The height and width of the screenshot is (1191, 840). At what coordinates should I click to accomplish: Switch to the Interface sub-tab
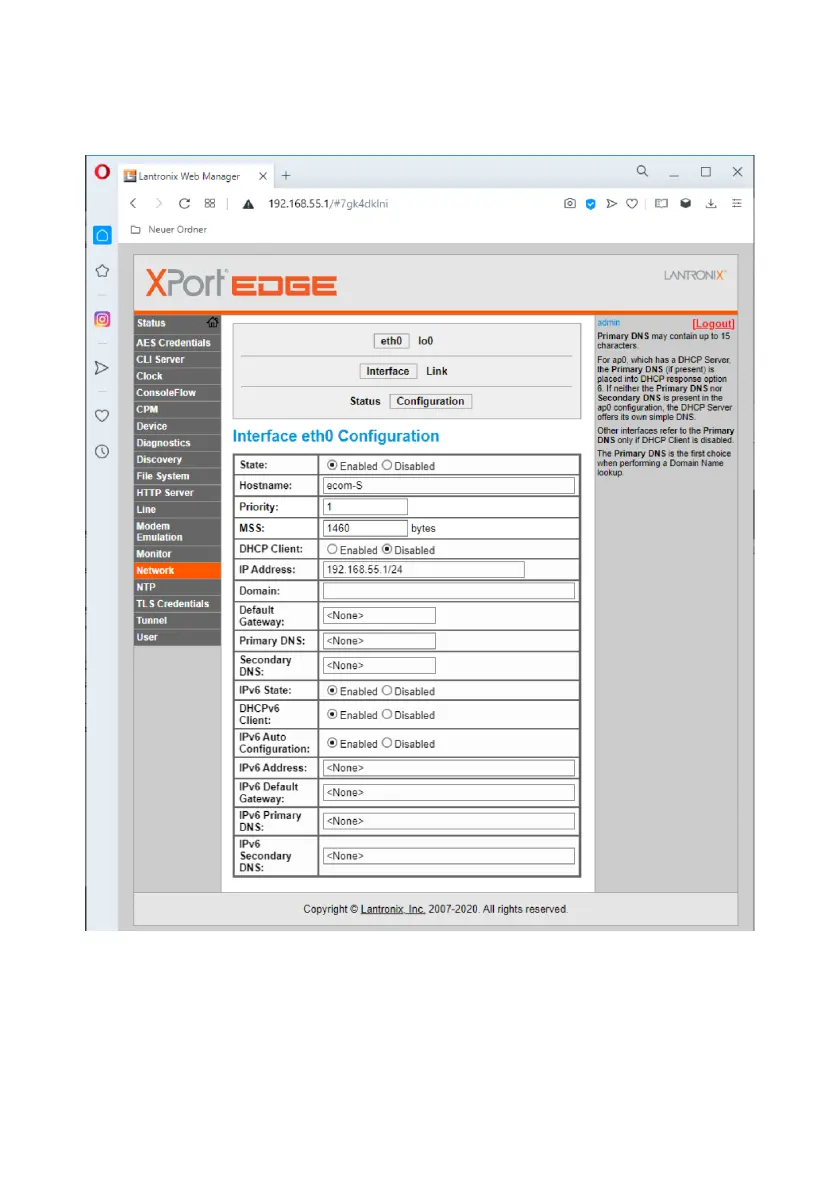click(x=387, y=371)
